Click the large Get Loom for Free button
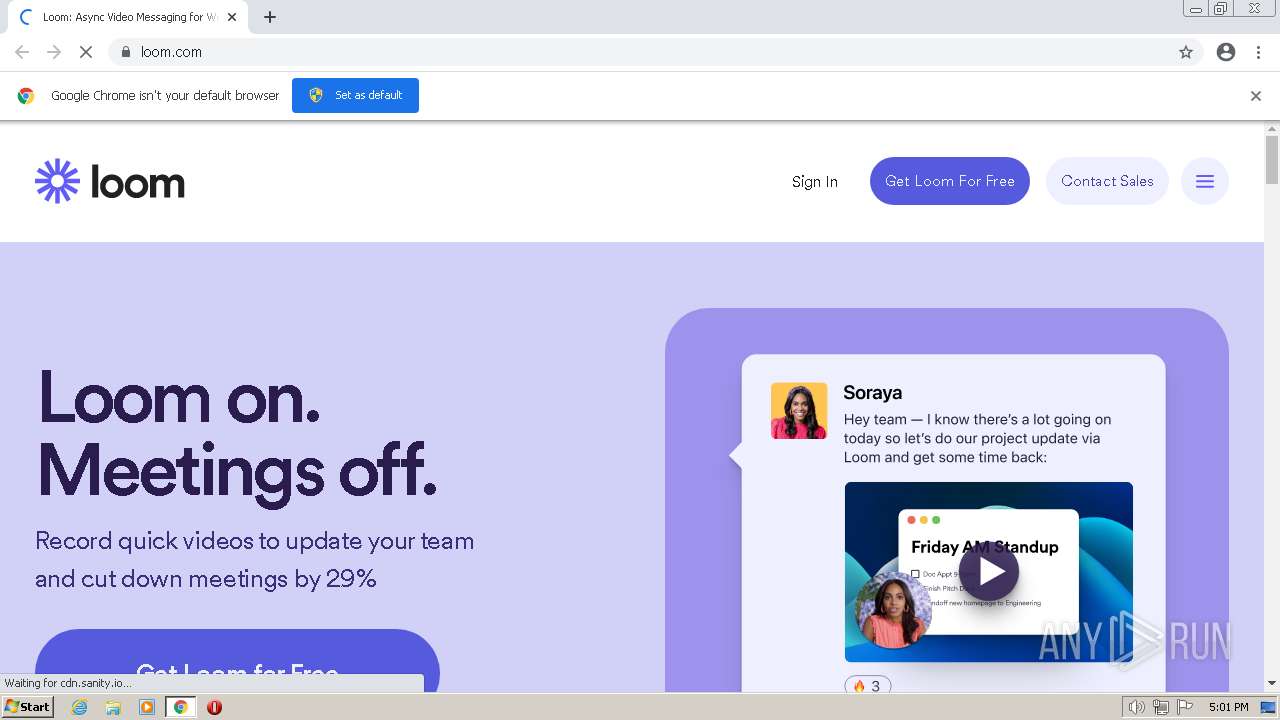The image size is (1280, 720). (x=237, y=661)
